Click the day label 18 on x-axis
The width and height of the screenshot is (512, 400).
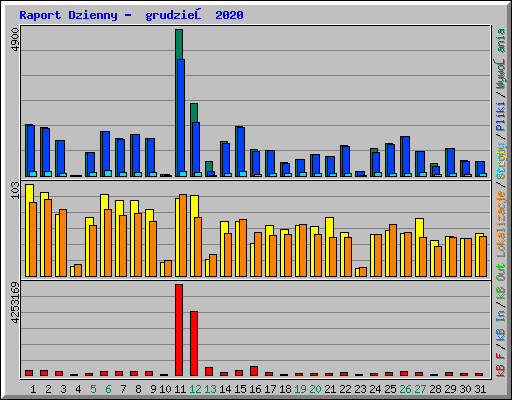click(x=285, y=389)
